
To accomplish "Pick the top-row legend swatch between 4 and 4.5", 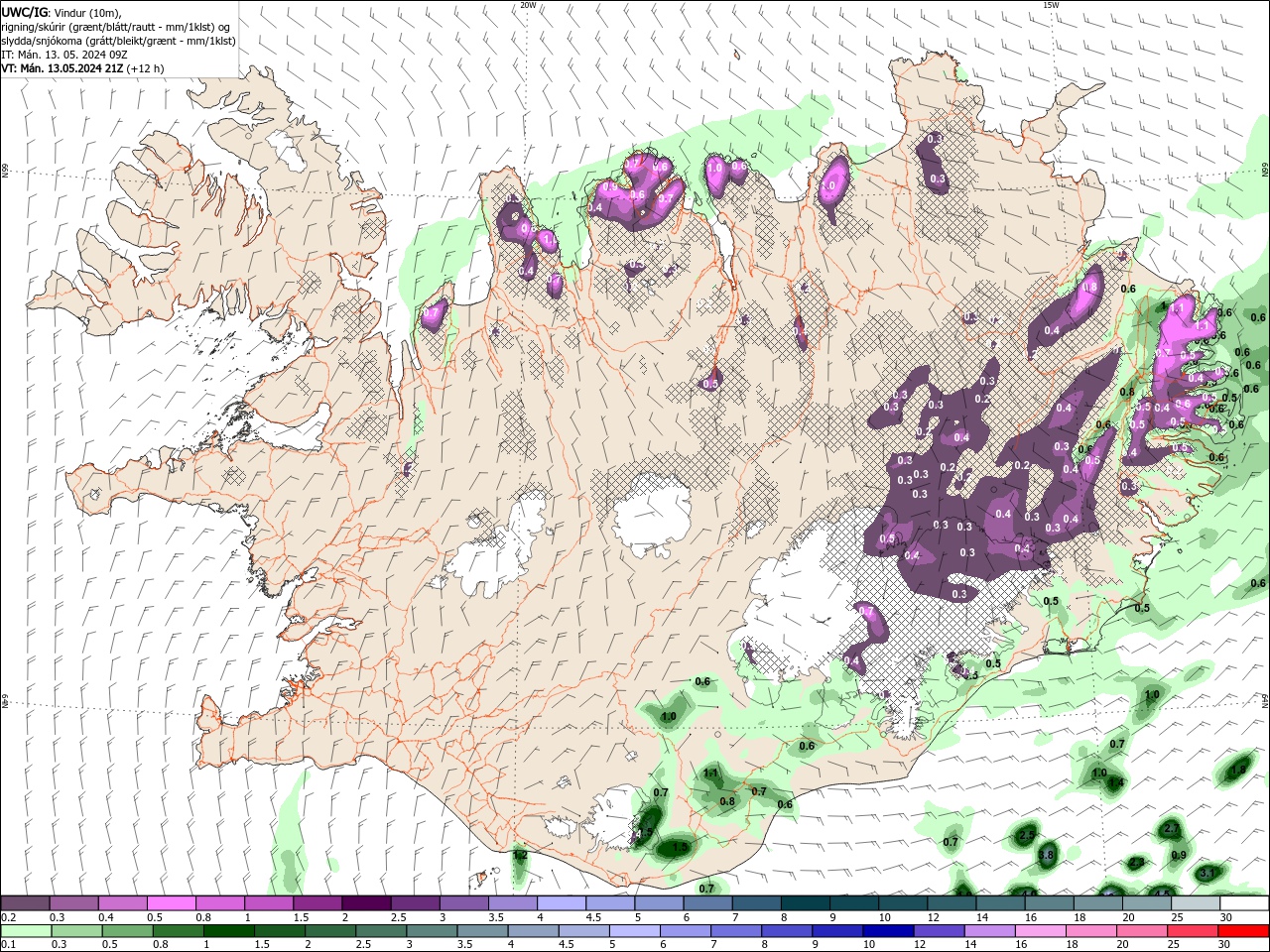I will 562,903.
